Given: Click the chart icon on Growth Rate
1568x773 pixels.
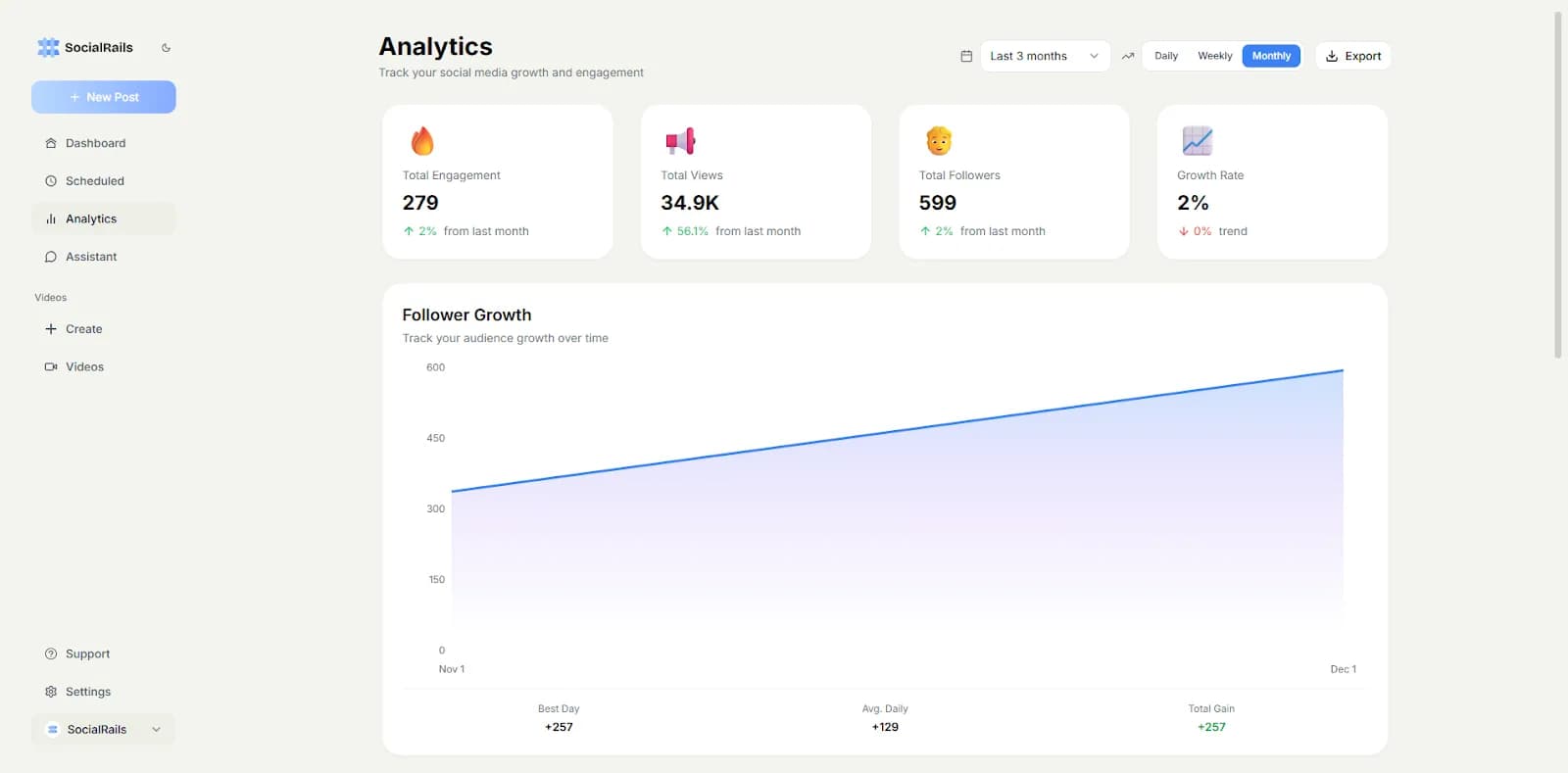Looking at the screenshot, I should coord(1197,141).
